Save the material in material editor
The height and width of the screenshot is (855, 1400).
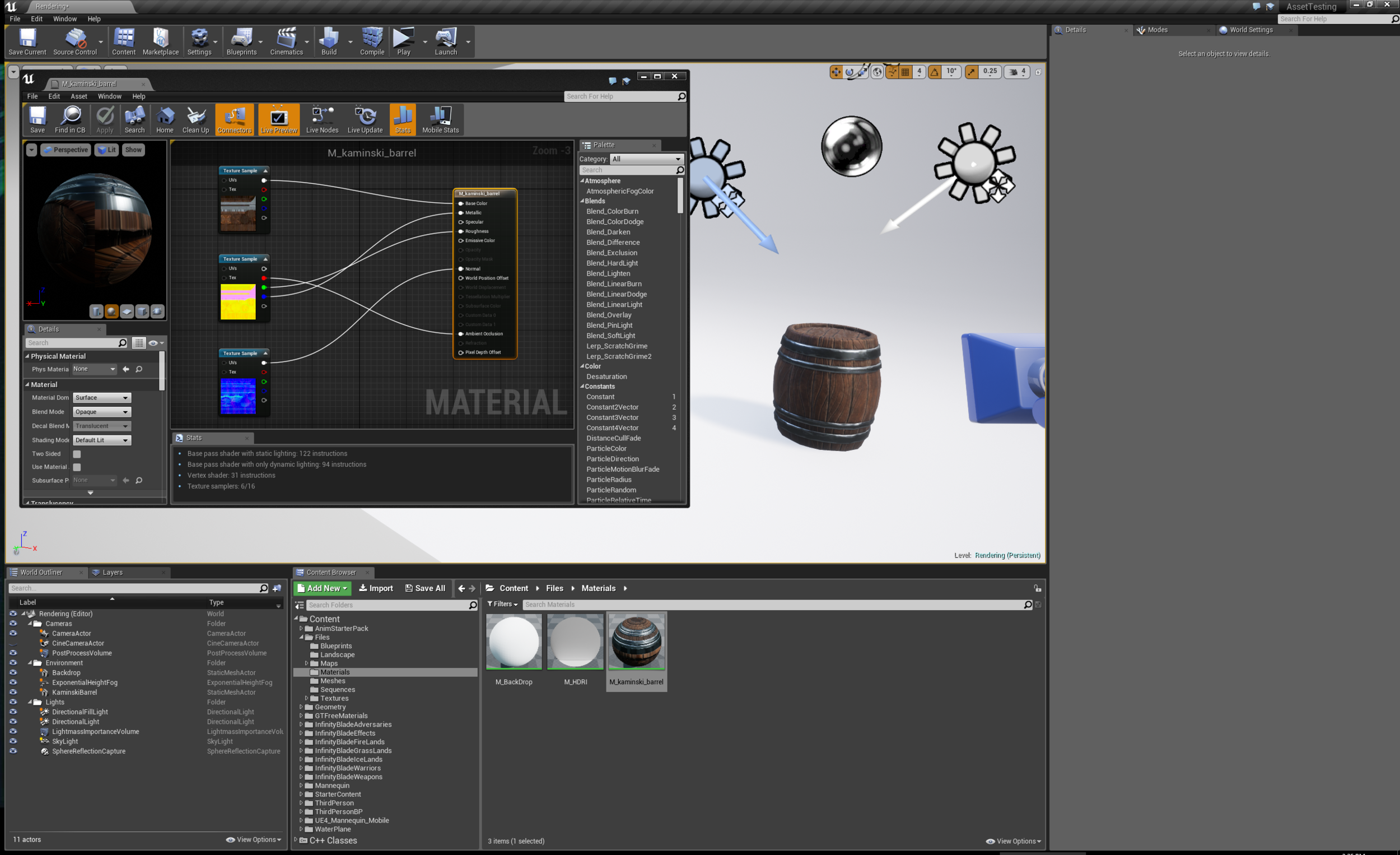pyautogui.click(x=38, y=120)
